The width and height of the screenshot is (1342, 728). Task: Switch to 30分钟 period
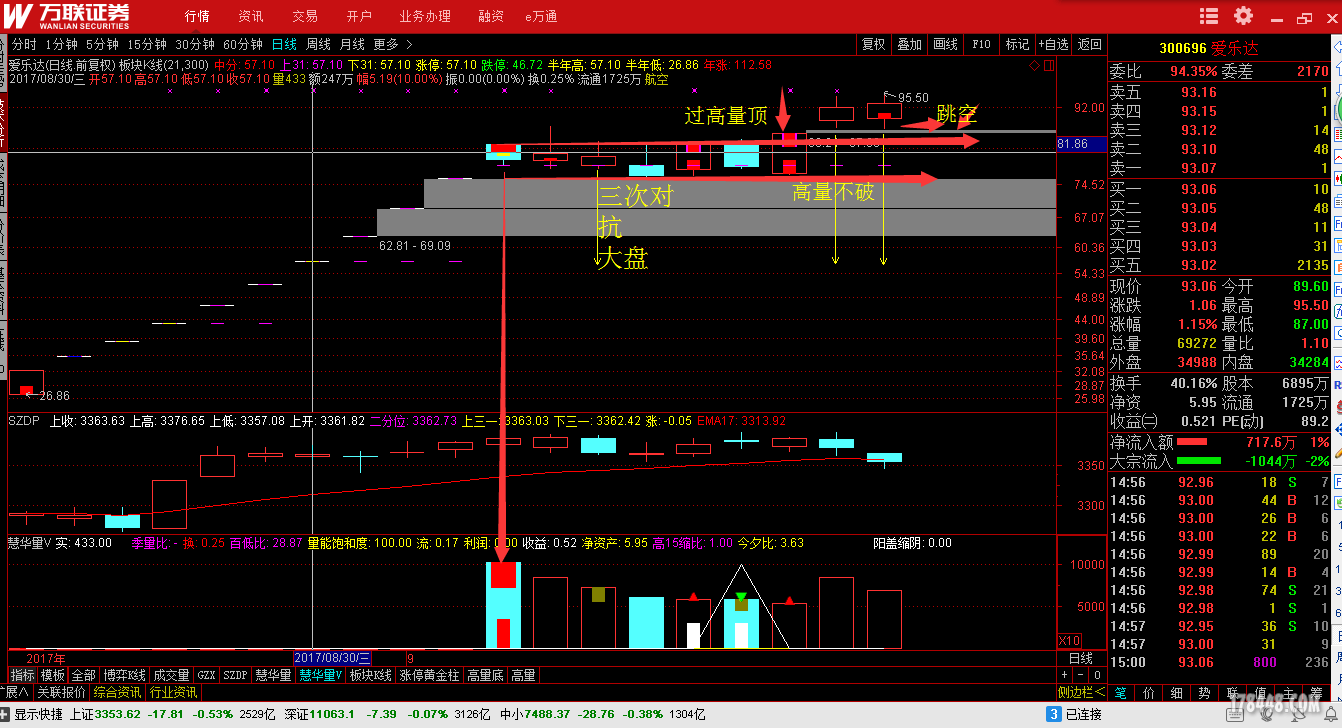195,44
